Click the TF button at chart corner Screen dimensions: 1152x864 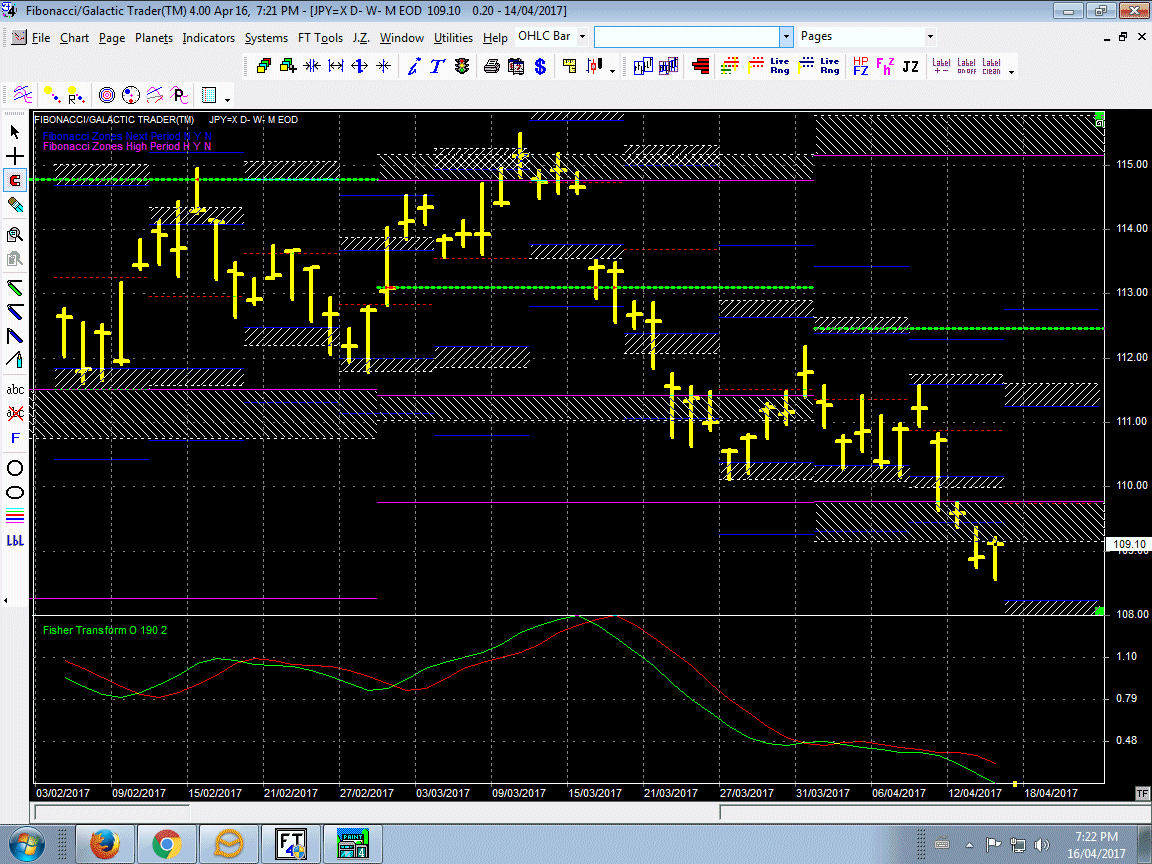(1142, 793)
